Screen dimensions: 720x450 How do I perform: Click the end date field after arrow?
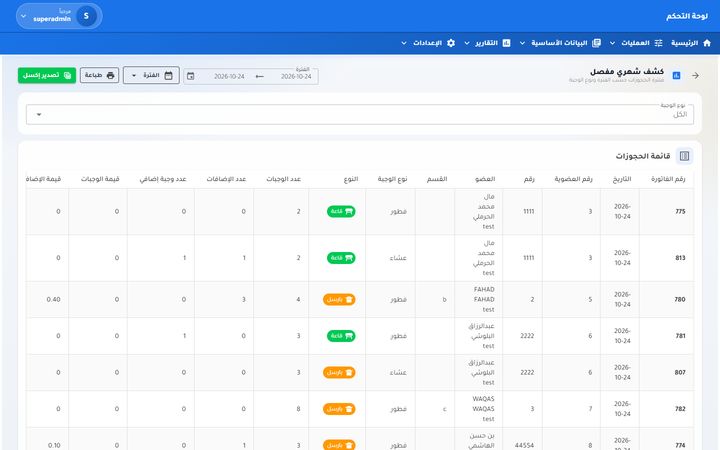(x=229, y=77)
